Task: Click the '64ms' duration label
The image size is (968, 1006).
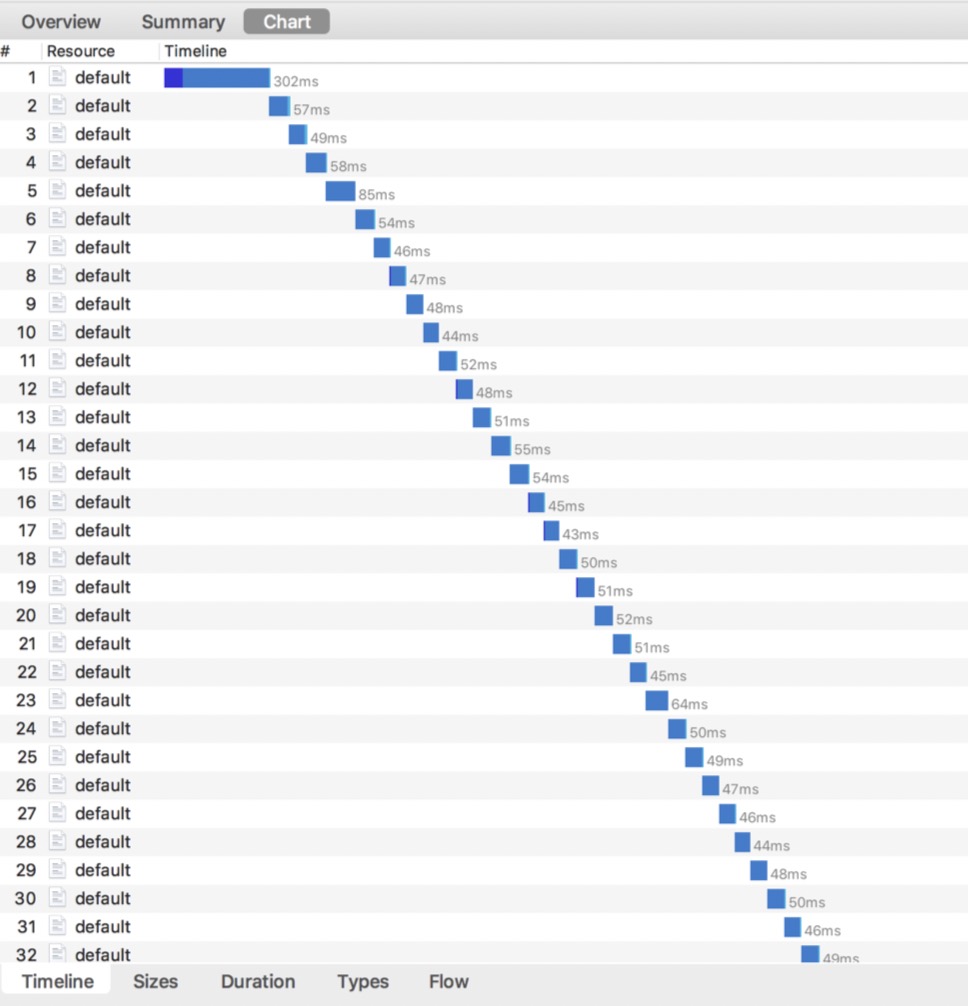Action: click(x=690, y=704)
